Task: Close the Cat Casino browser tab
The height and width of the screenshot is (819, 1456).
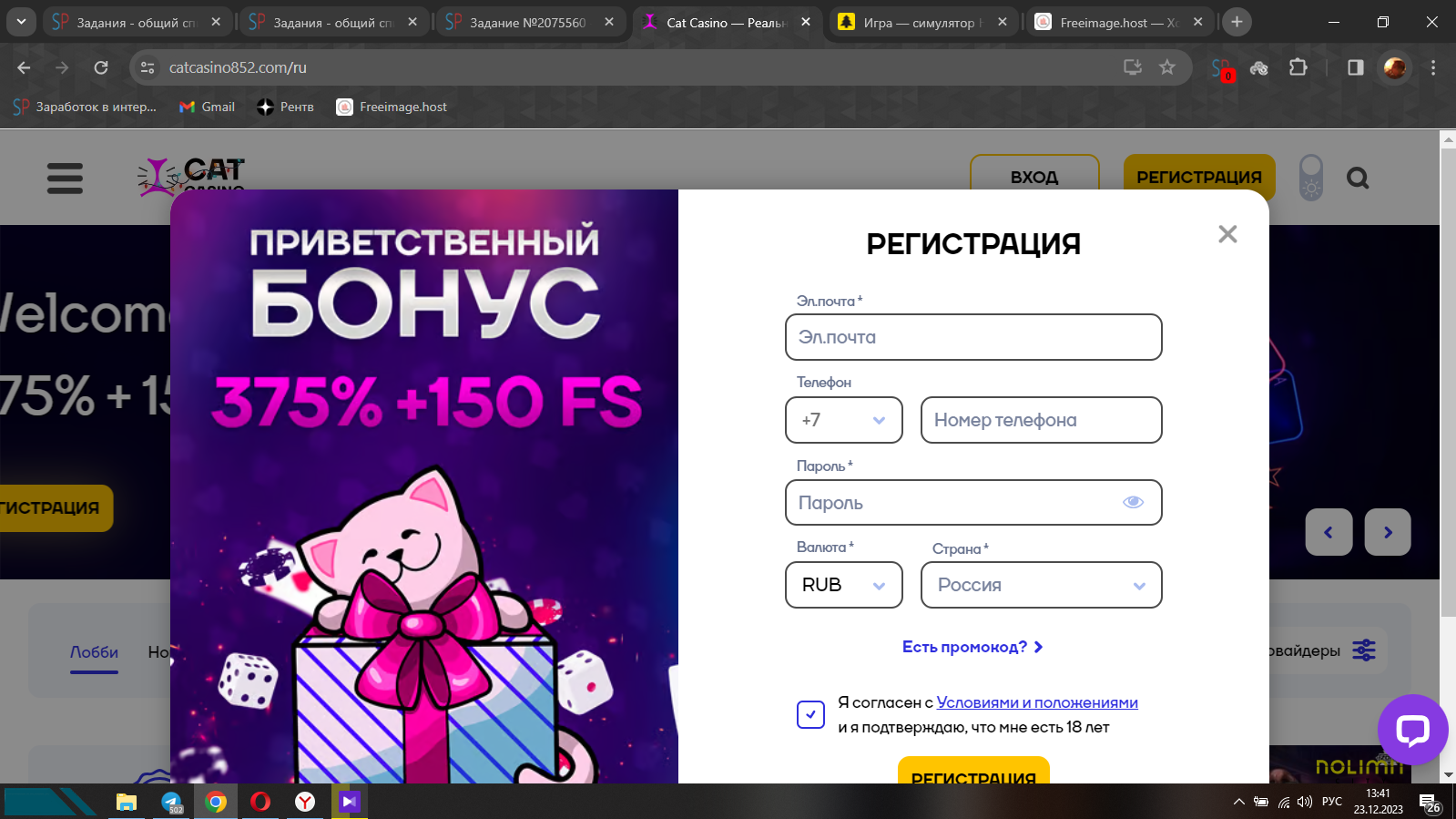Action: pyautogui.click(x=805, y=22)
